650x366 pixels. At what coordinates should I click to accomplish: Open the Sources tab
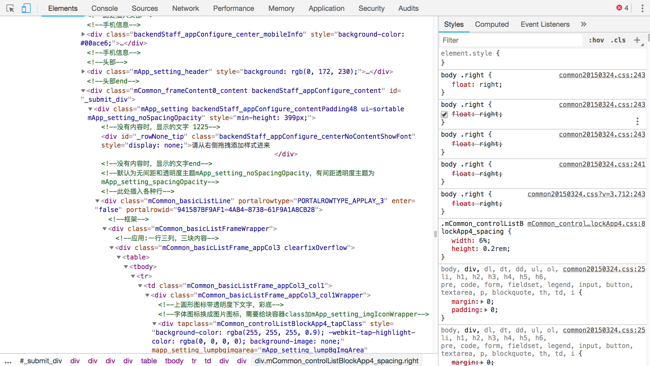[x=145, y=8]
